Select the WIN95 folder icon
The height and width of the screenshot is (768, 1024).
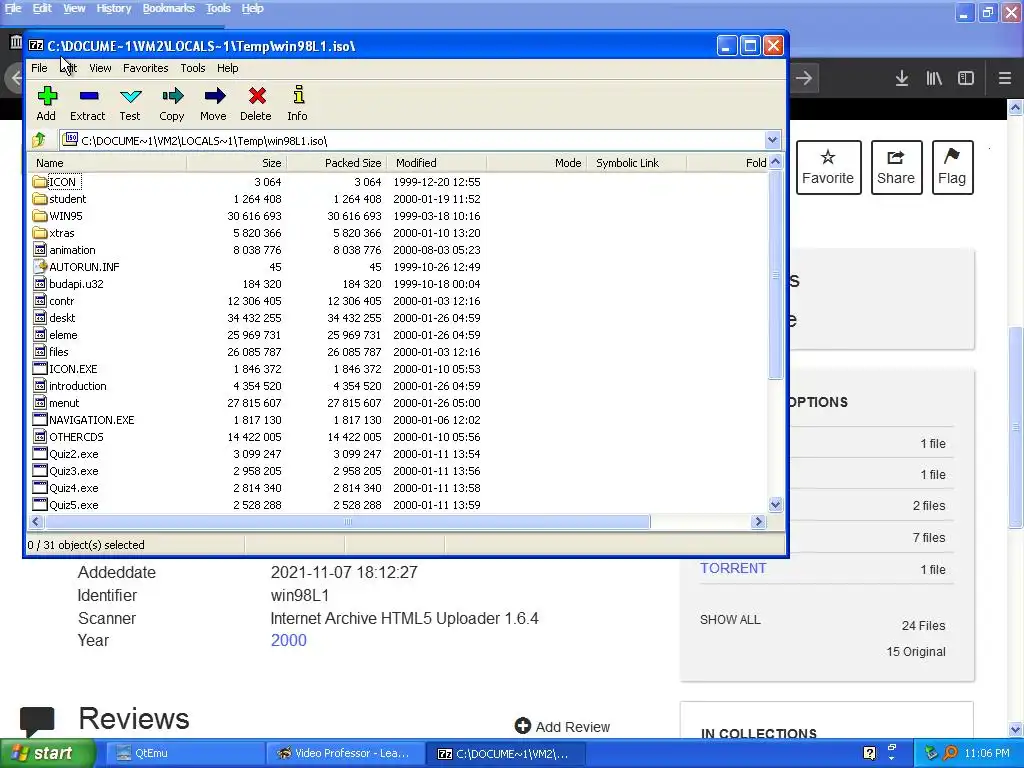coord(40,216)
